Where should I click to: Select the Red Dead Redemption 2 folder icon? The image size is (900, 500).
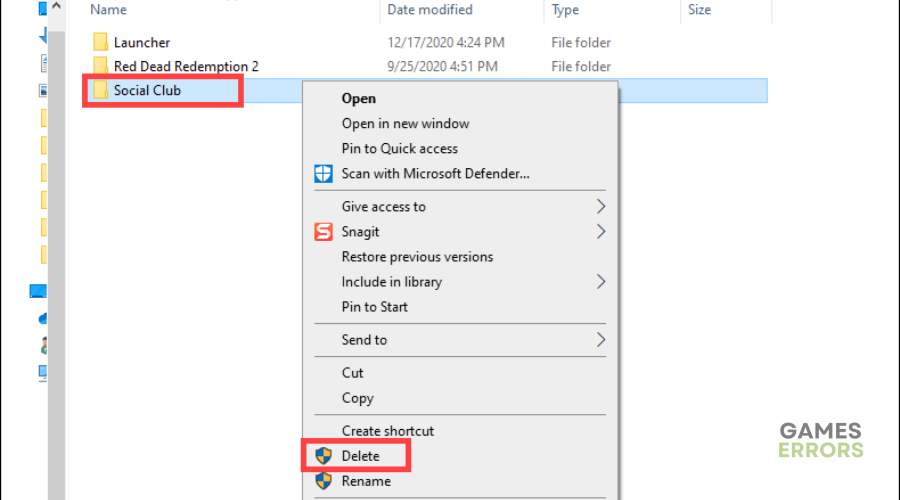[100, 66]
